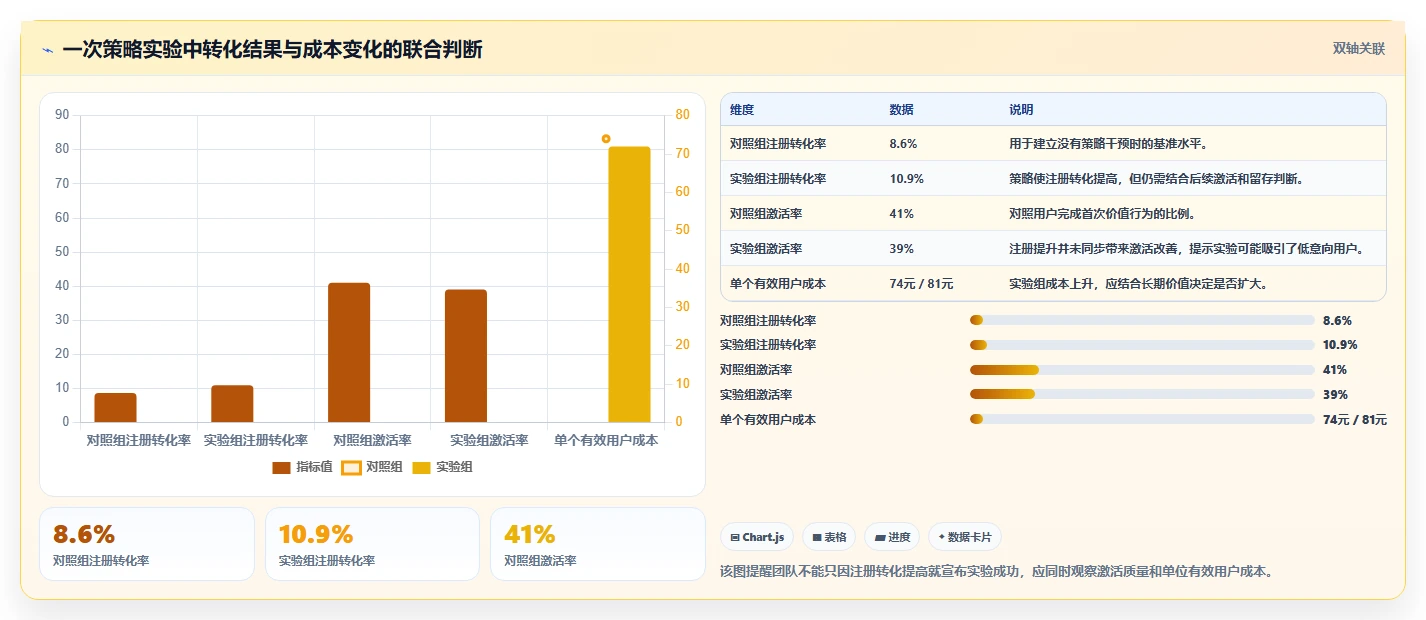
Task: Click the note 对照用户完成首次价值行为的比例
Action: (x=1103, y=214)
